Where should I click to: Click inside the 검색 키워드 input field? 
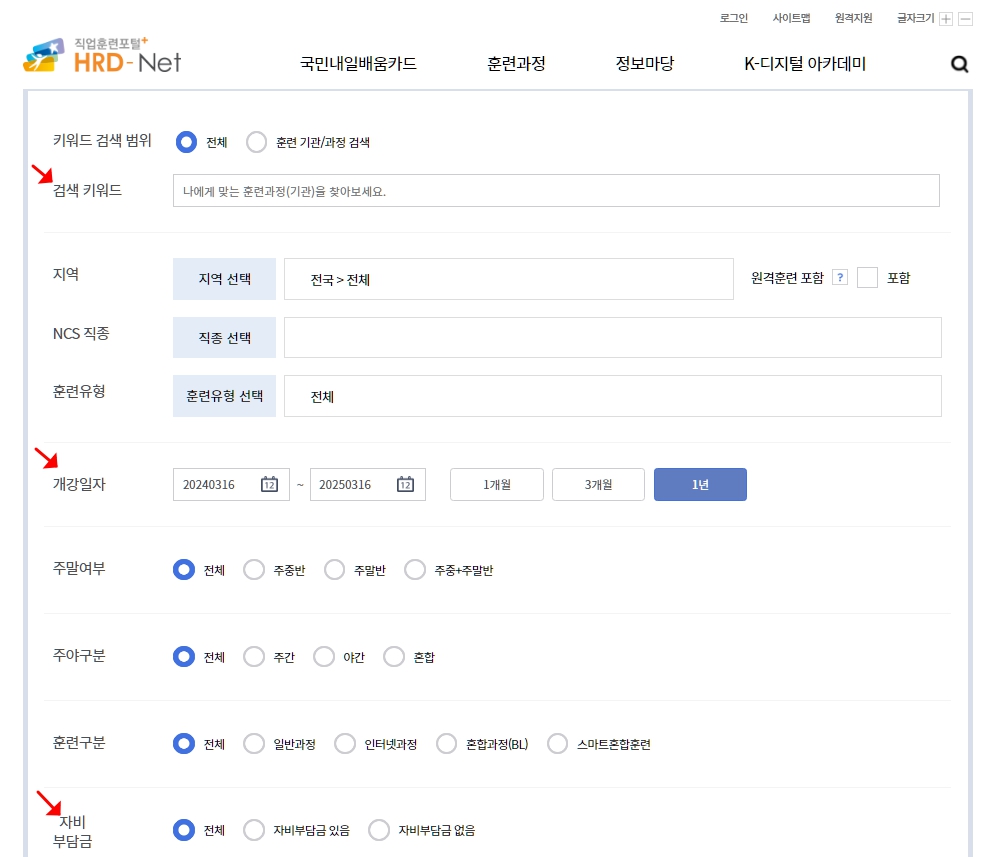click(556, 190)
